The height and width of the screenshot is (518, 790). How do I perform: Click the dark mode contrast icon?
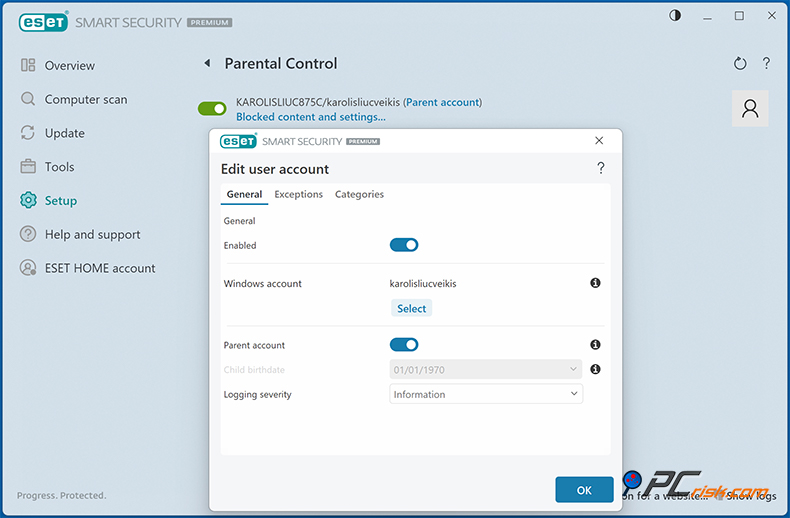point(675,16)
